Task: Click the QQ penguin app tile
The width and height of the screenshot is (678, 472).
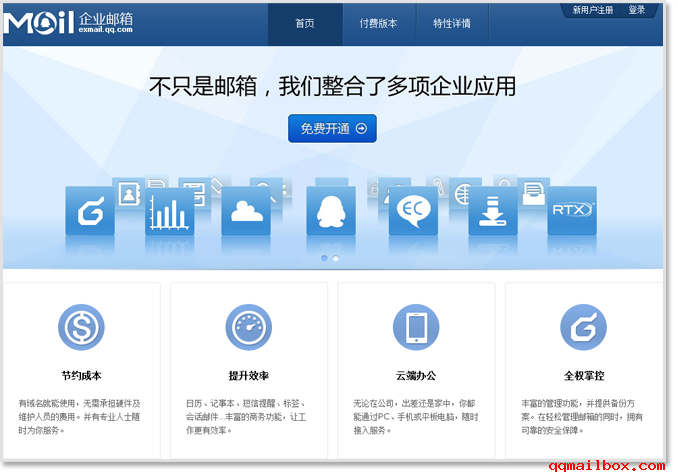Action: [x=331, y=211]
